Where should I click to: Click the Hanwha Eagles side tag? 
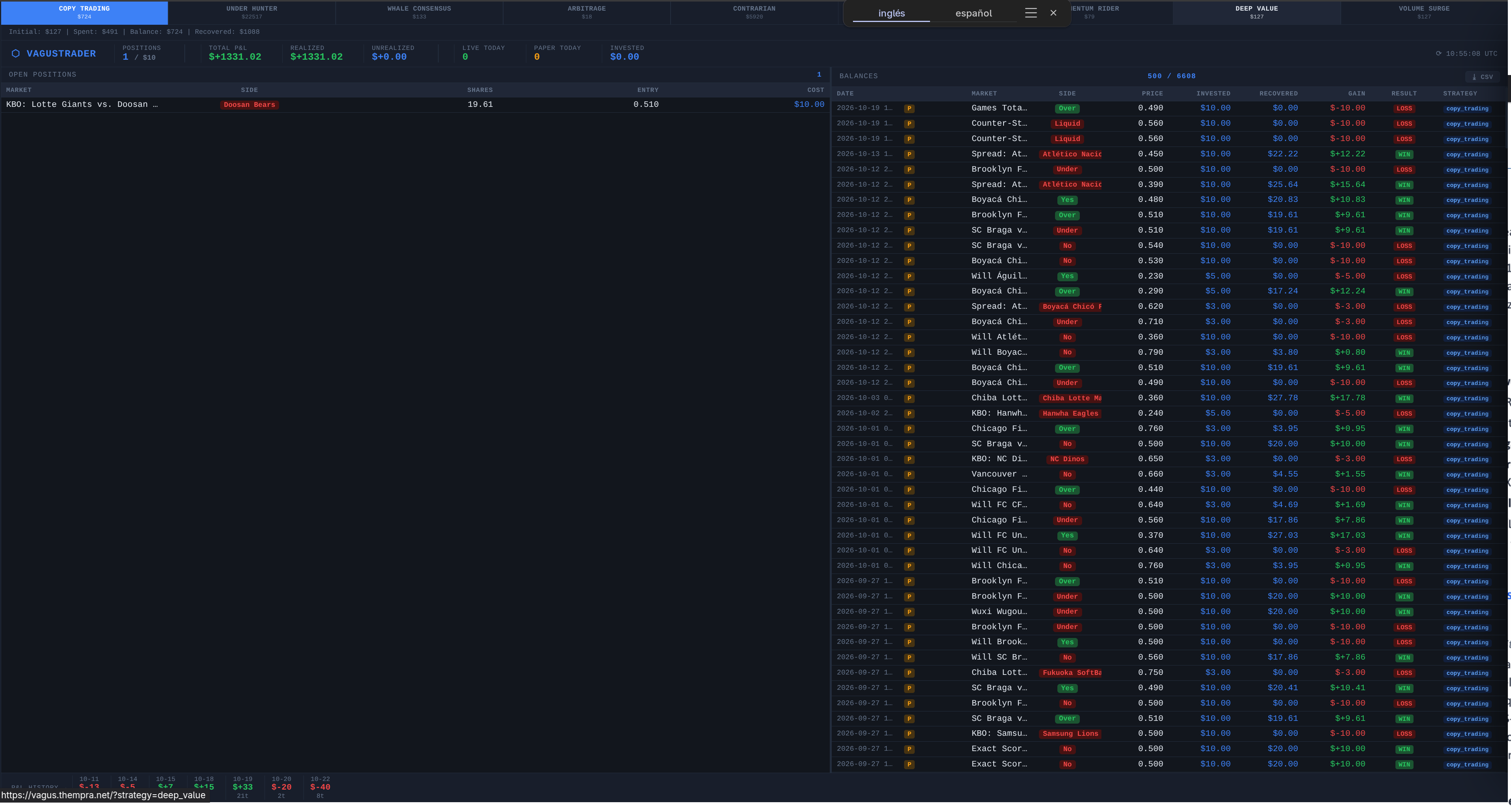click(x=1070, y=414)
